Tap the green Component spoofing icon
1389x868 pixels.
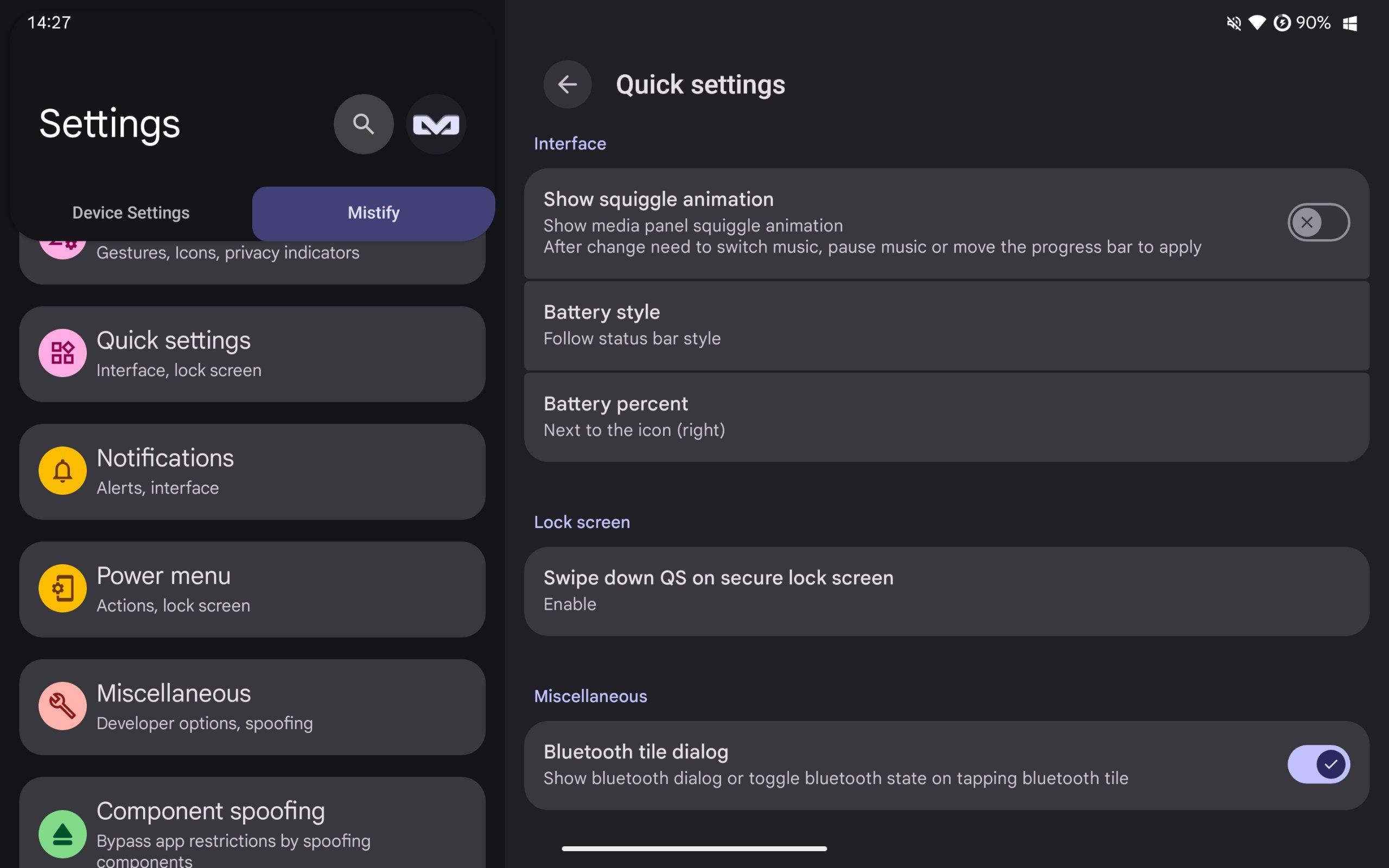[x=62, y=834]
